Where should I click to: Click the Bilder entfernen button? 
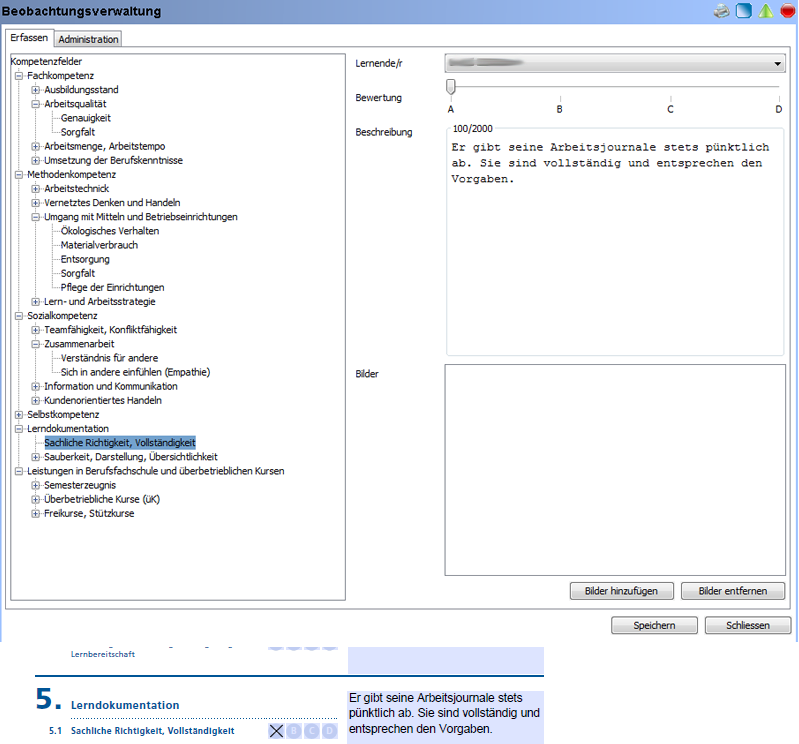tap(733, 591)
